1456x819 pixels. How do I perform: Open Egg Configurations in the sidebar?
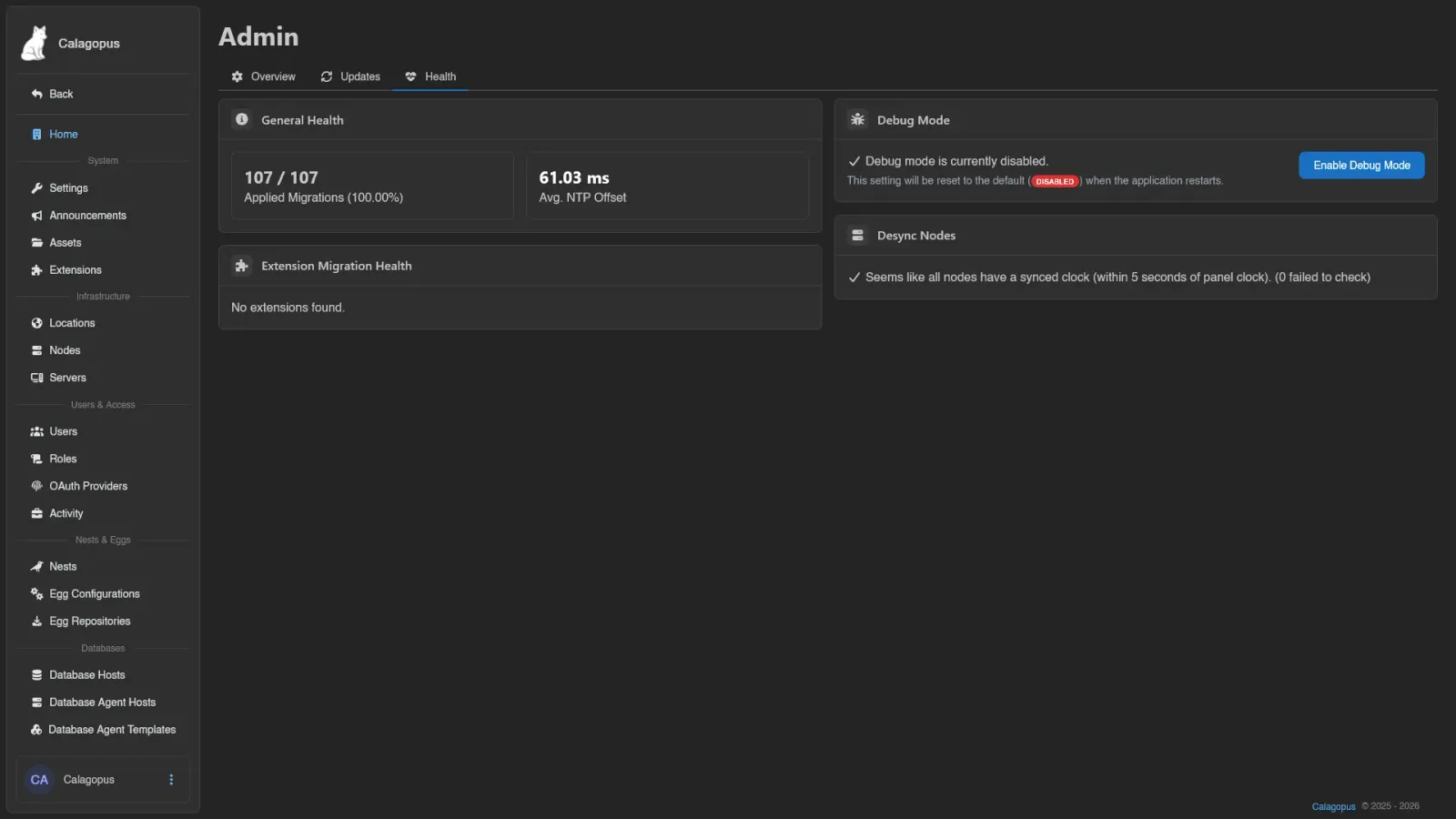point(103,593)
